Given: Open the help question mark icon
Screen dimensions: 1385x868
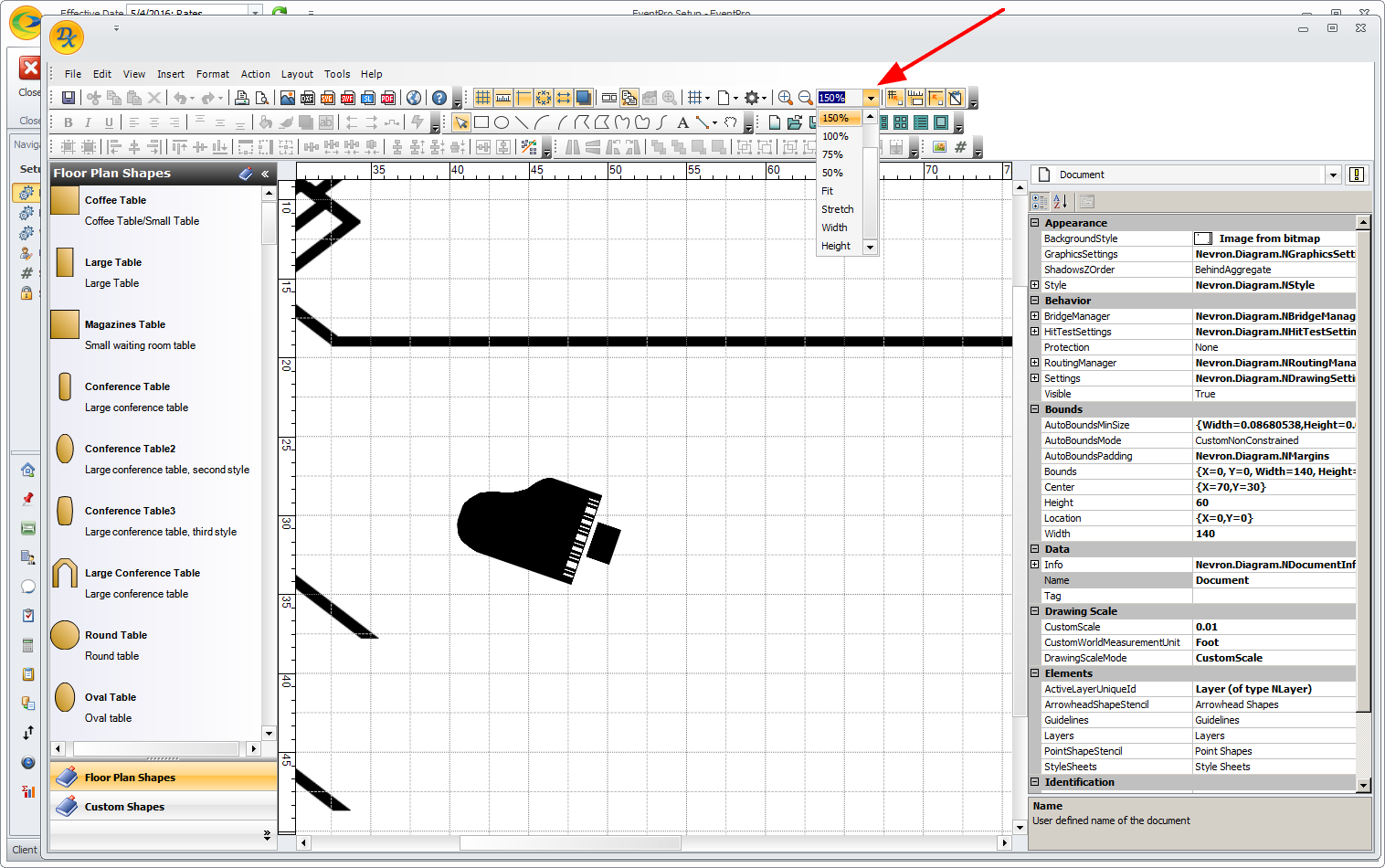Looking at the screenshot, I should pyautogui.click(x=439, y=98).
